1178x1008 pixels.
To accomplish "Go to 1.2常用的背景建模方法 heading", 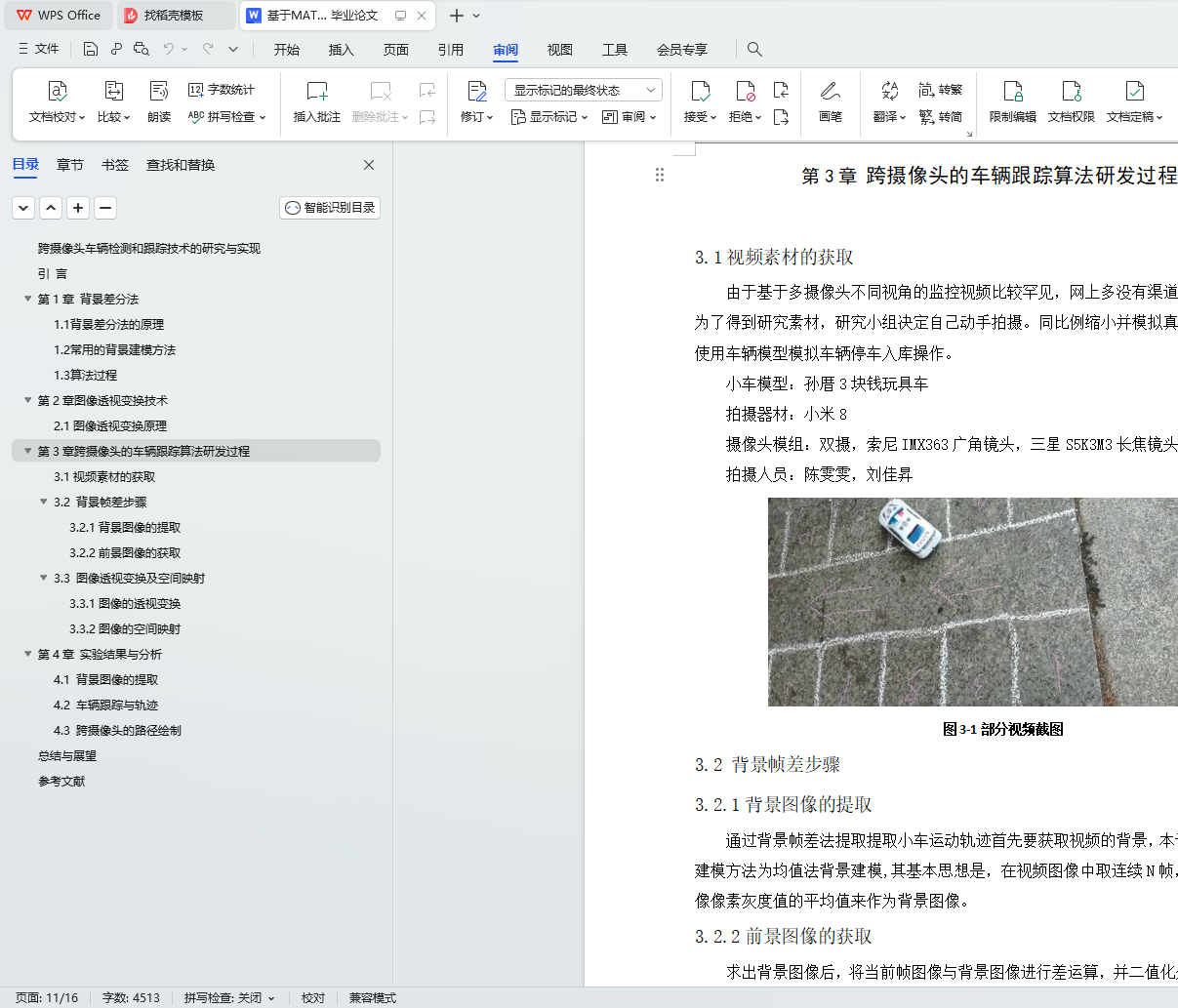I will coord(114,349).
